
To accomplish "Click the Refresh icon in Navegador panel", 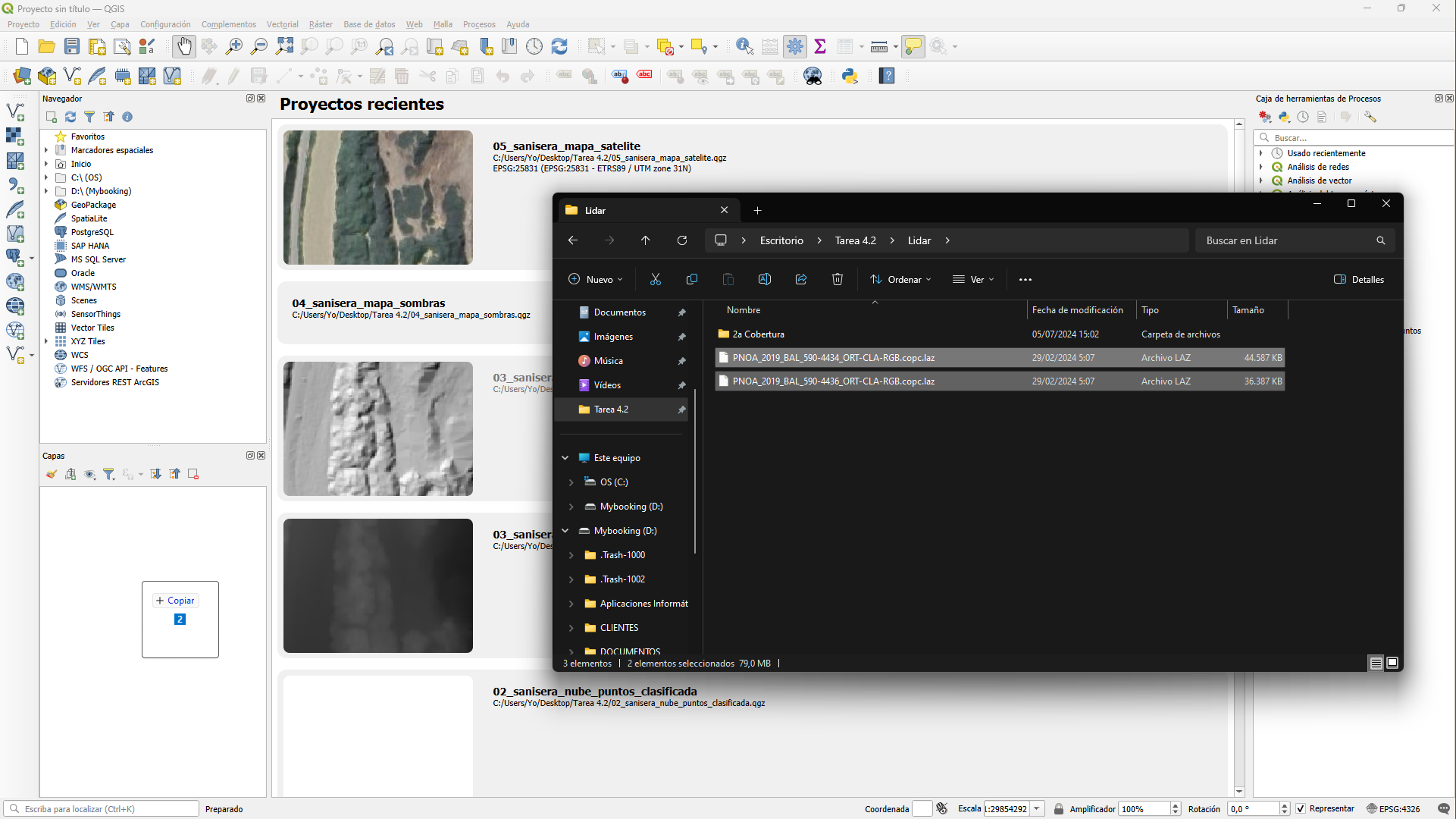I will click(70, 117).
